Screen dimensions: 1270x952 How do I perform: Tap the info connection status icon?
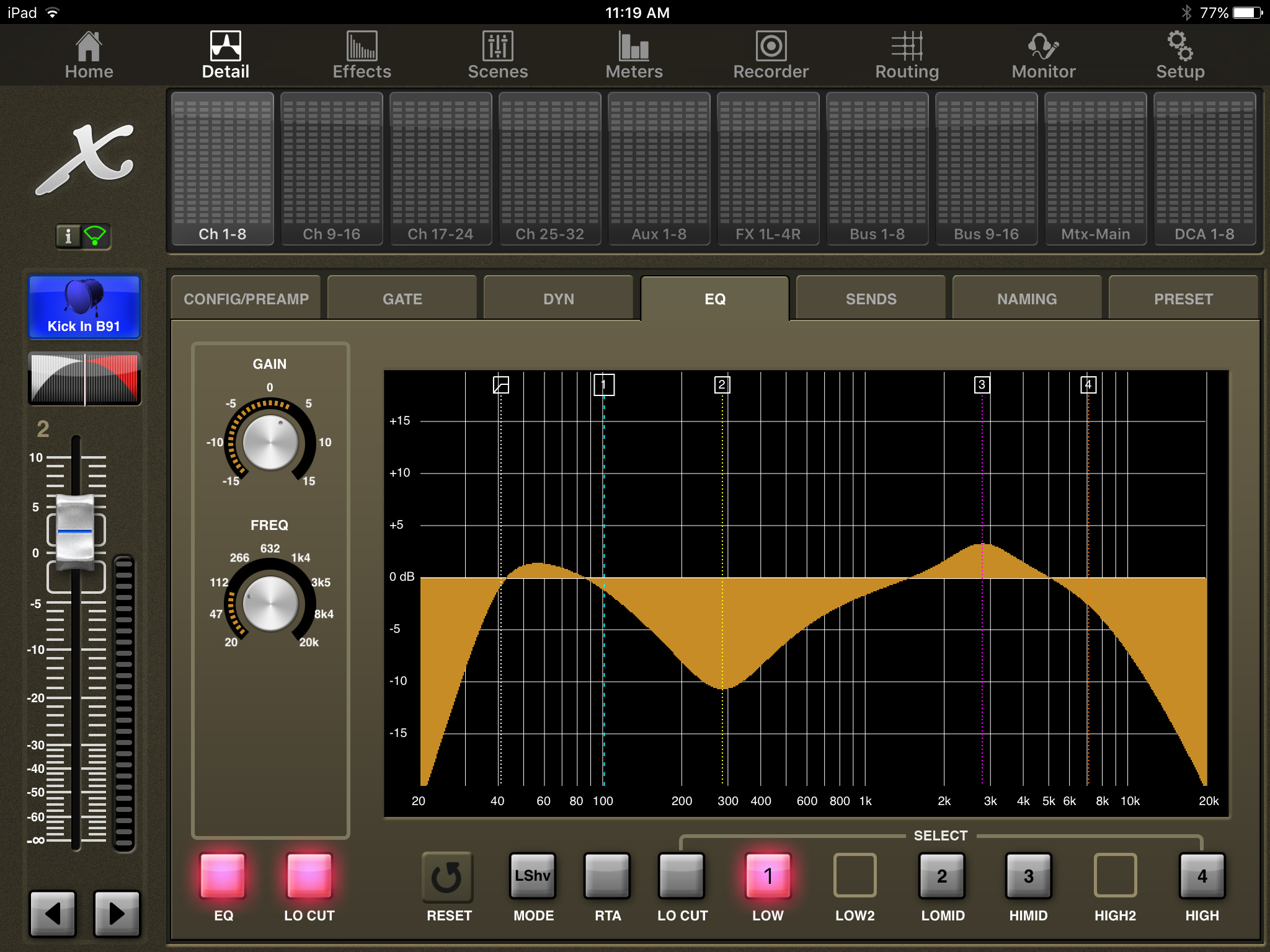click(83, 236)
